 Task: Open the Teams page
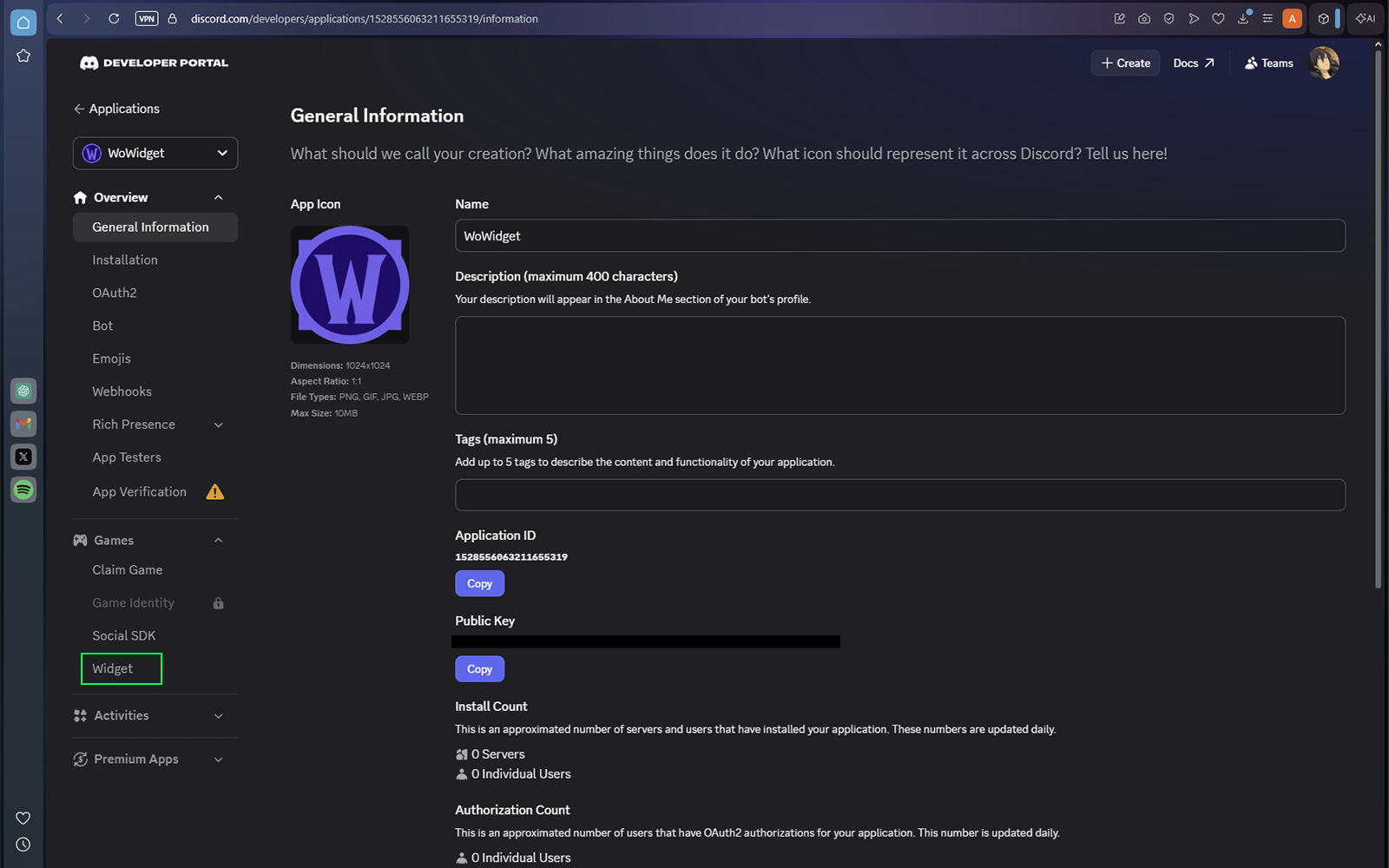(1268, 62)
